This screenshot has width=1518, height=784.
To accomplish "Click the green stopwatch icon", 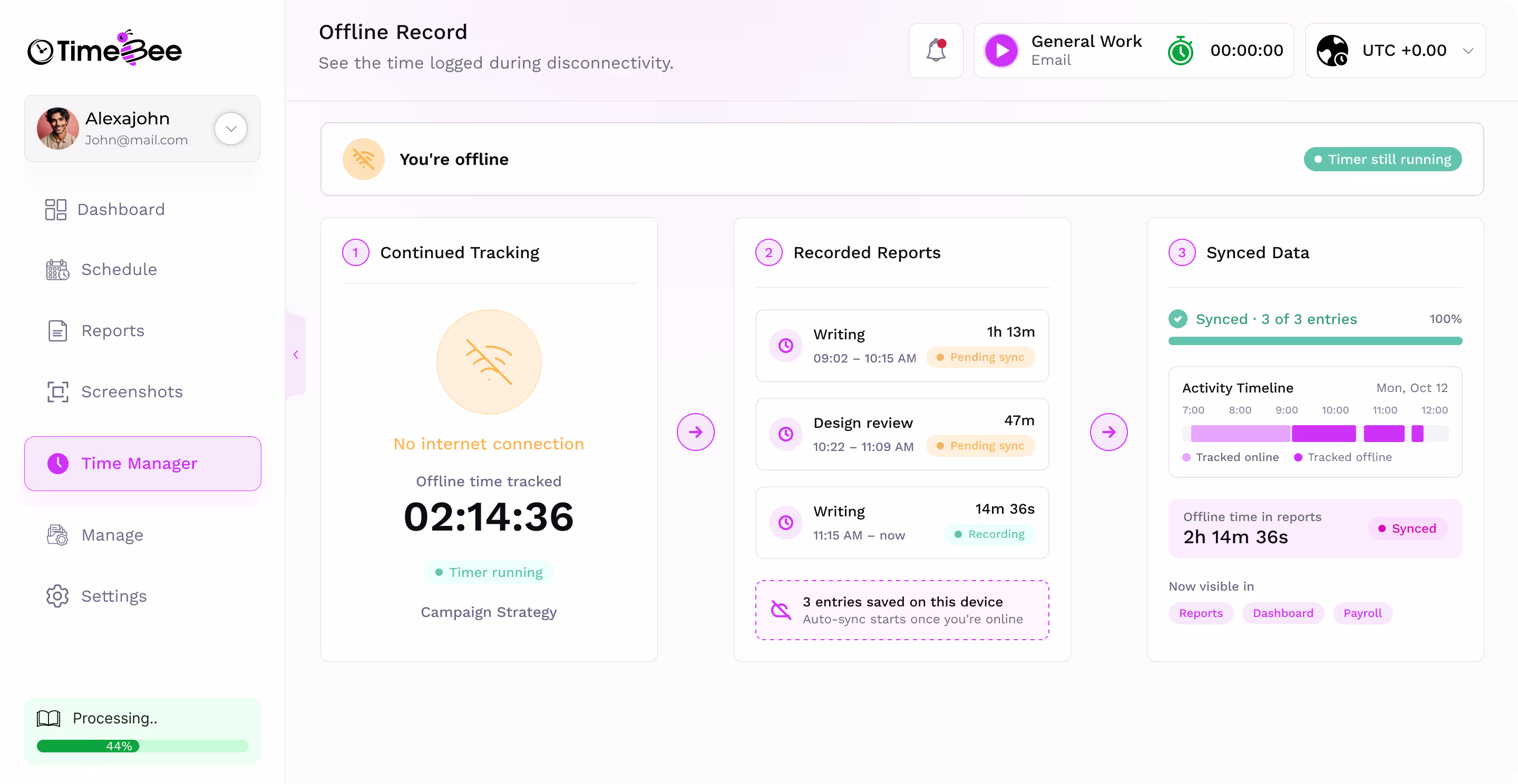I will 1180,51.
